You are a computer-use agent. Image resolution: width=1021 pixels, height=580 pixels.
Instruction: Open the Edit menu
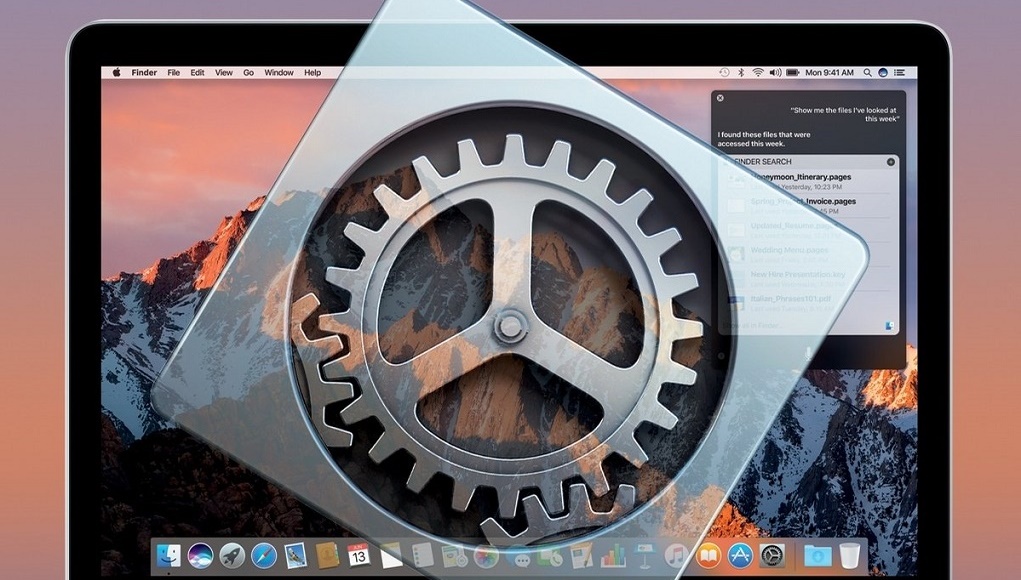(x=197, y=73)
